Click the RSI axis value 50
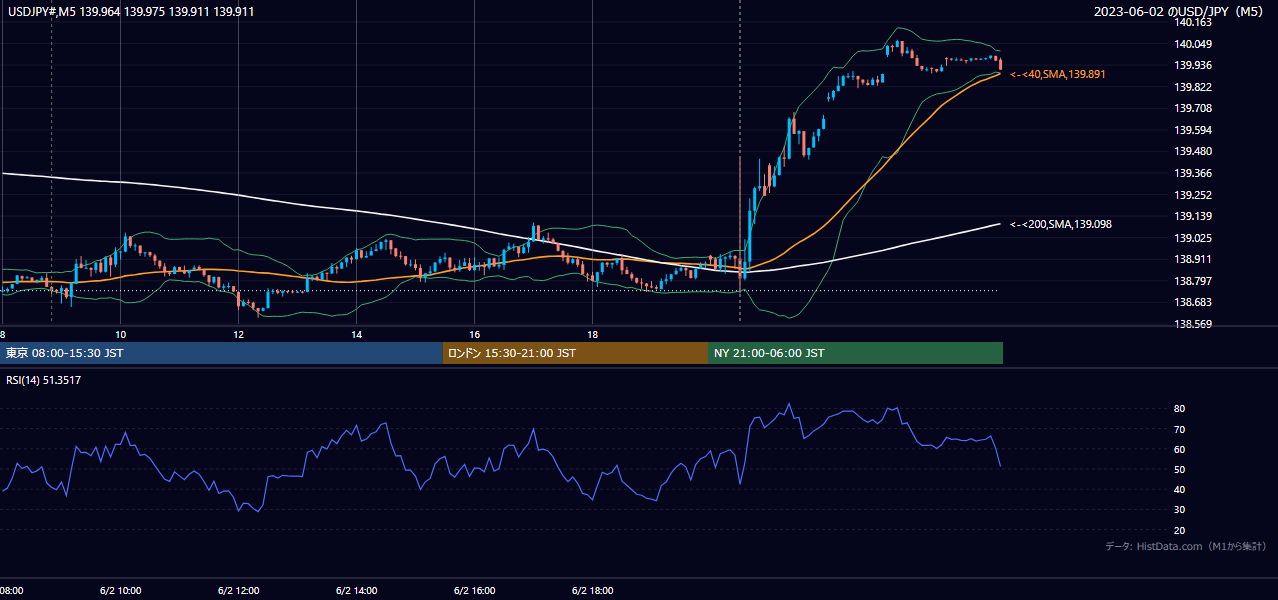The width and height of the screenshot is (1278, 600). (x=1179, y=469)
